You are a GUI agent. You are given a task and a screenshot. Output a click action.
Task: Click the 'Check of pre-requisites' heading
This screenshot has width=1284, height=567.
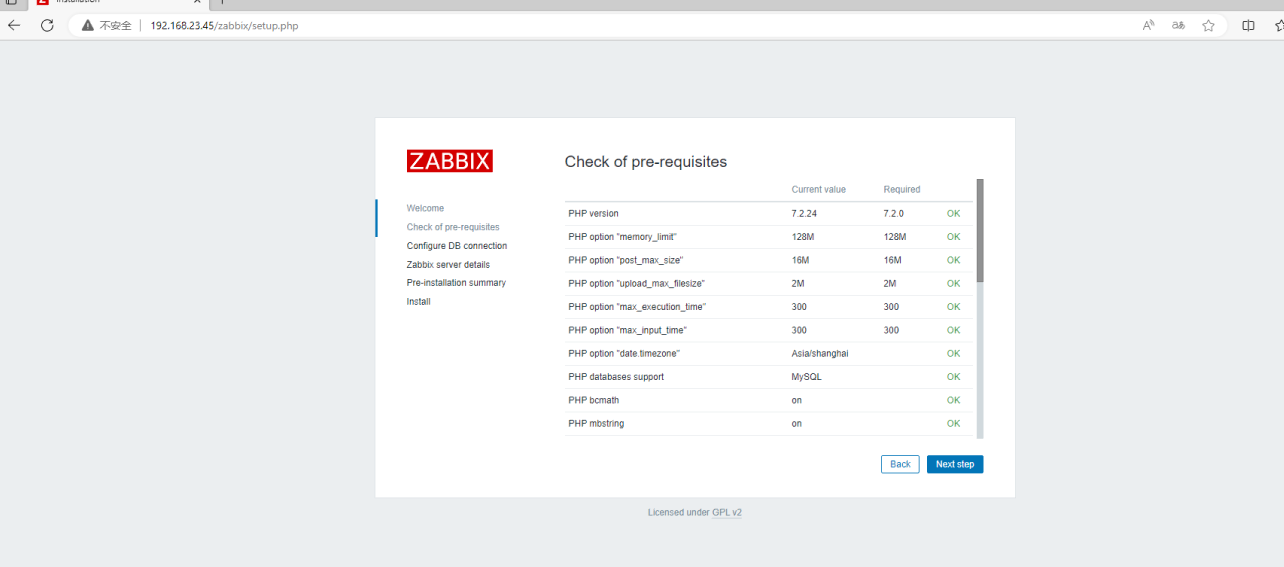click(x=646, y=161)
